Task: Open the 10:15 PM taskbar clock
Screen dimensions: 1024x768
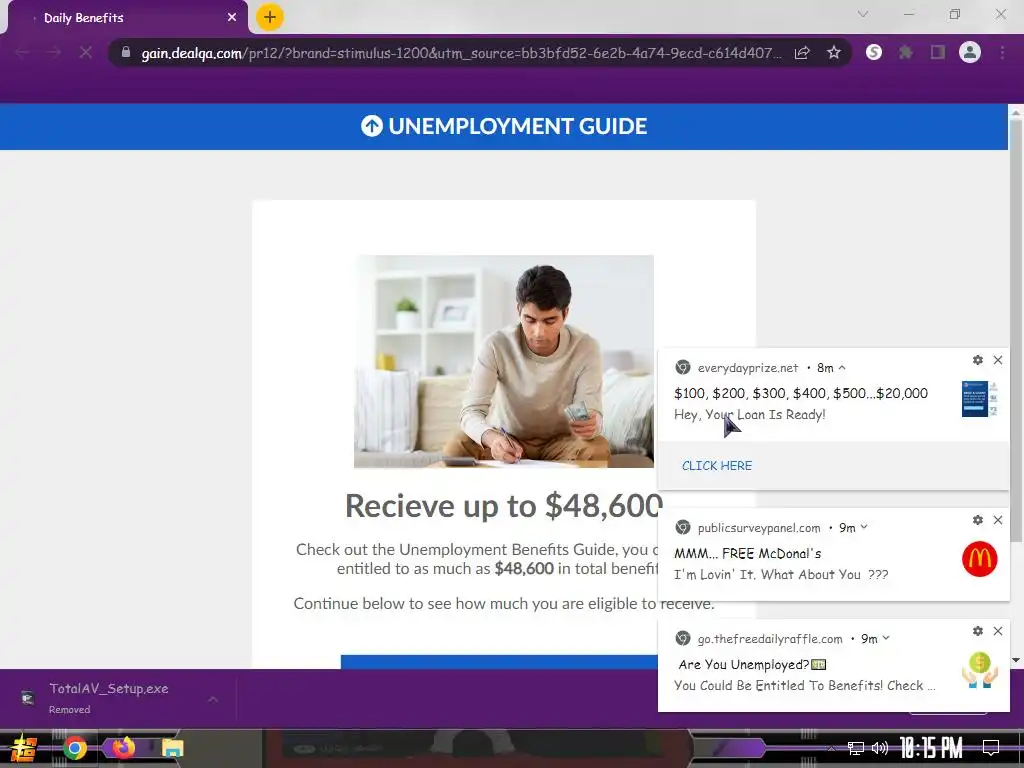Action: click(x=931, y=748)
